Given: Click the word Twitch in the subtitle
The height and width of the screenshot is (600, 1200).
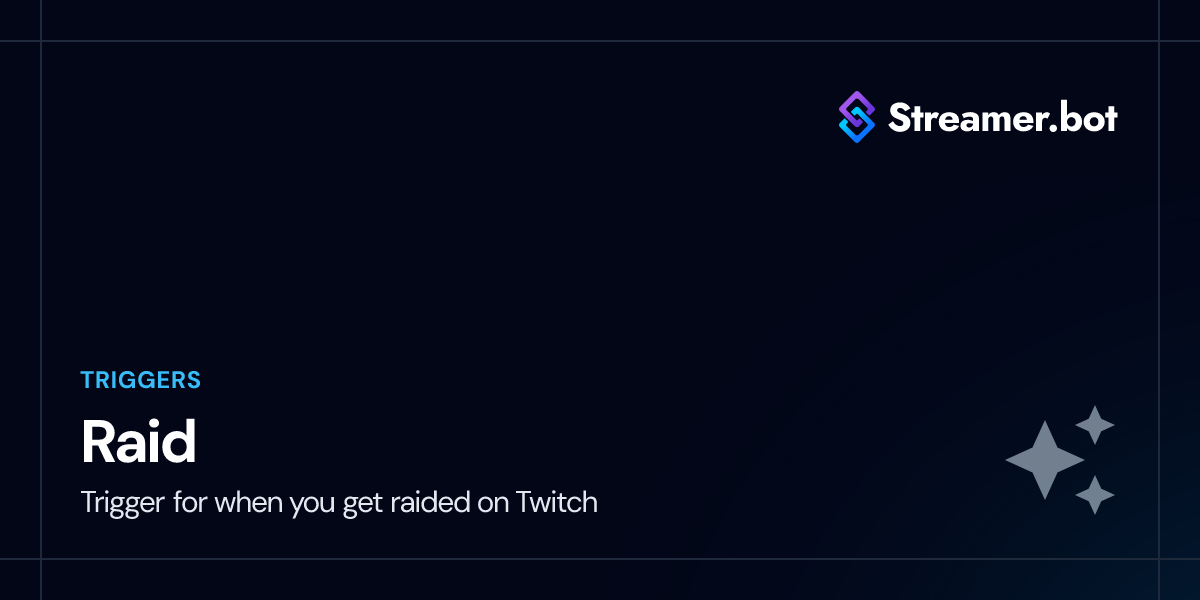Looking at the screenshot, I should tap(556, 501).
